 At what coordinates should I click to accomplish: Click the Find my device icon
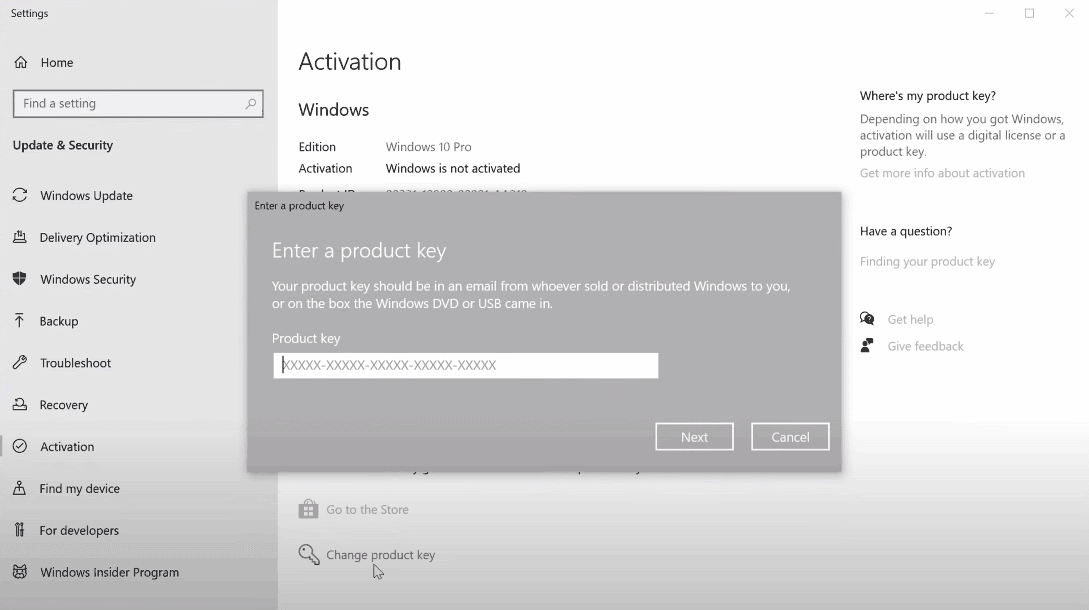click(19, 488)
